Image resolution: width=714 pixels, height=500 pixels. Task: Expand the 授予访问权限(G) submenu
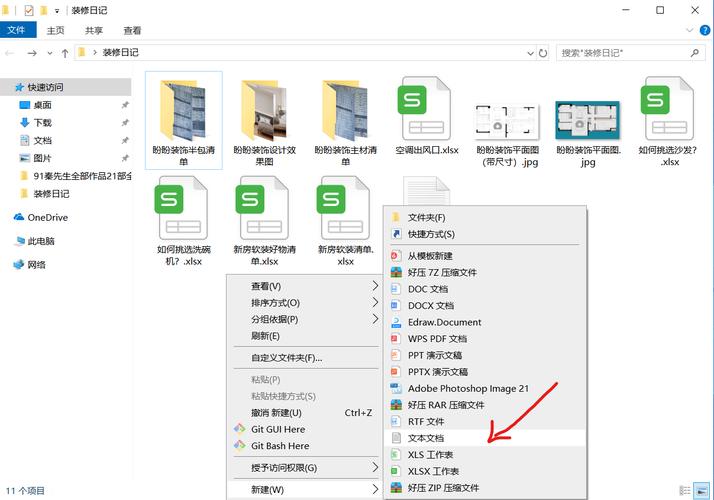305,468
